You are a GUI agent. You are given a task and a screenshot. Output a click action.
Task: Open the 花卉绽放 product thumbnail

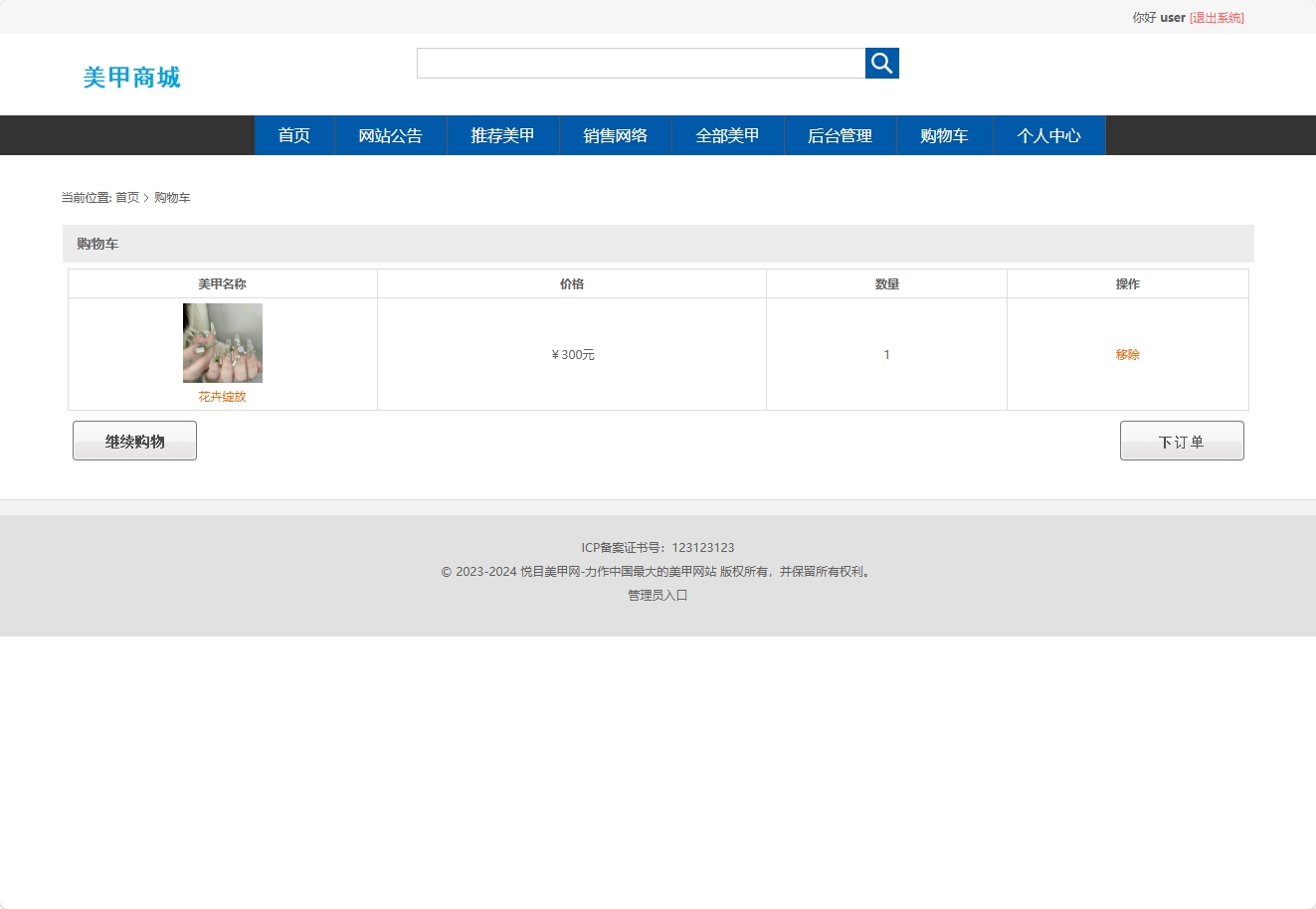[x=223, y=343]
